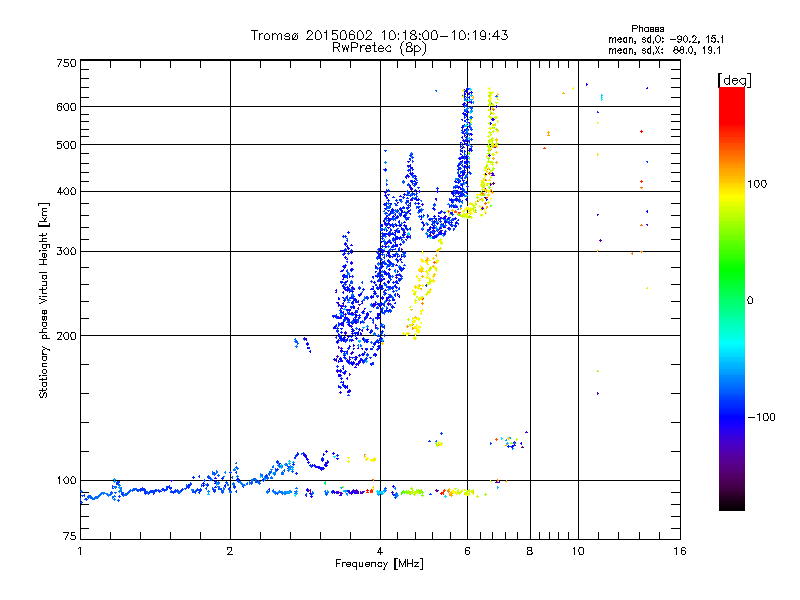Click the colorbar tick label '-100'
The height and width of the screenshot is (600, 800).
tap(761, 417)
